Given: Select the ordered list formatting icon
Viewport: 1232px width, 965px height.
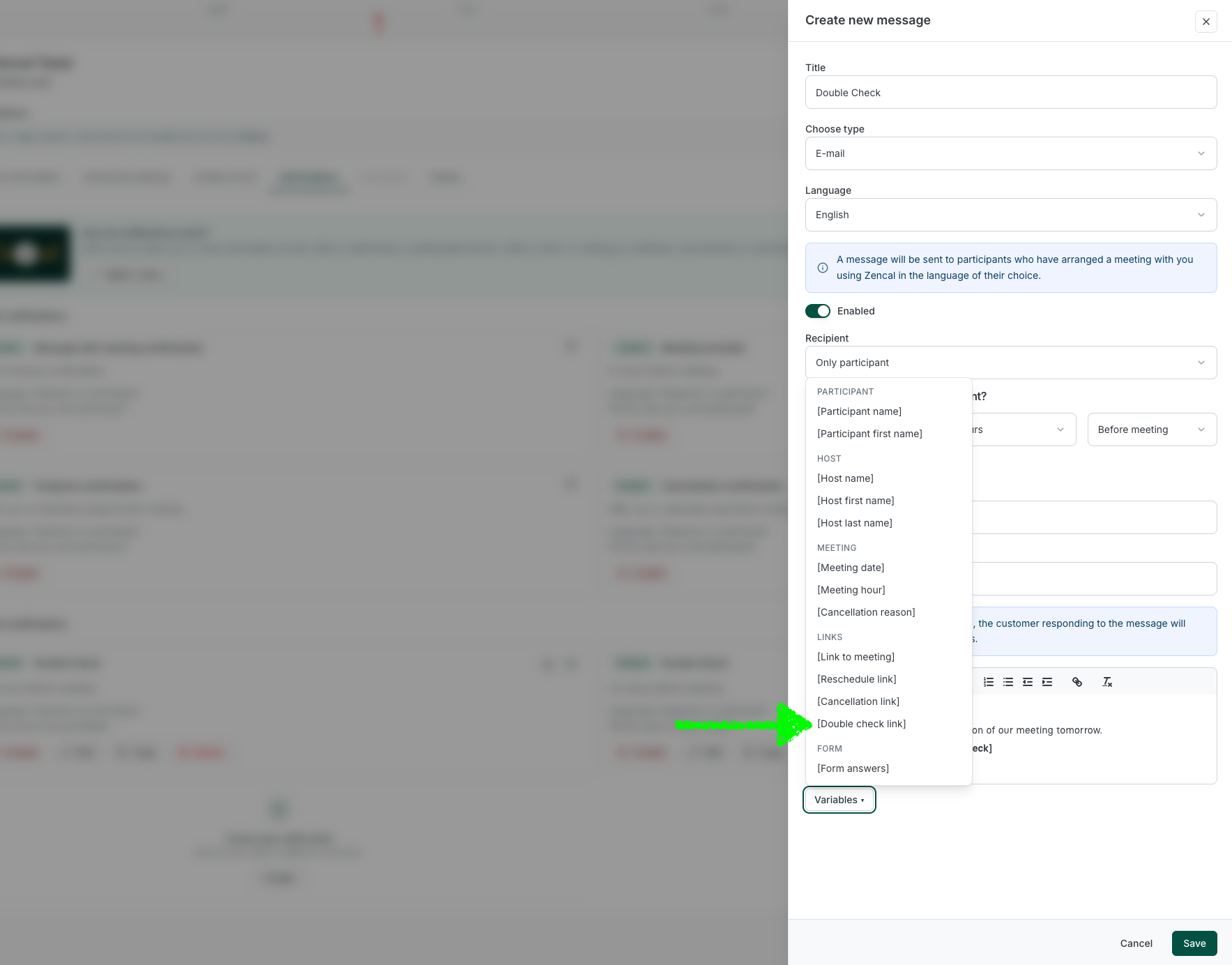Looking at the screenshot, I should point(989,682).
